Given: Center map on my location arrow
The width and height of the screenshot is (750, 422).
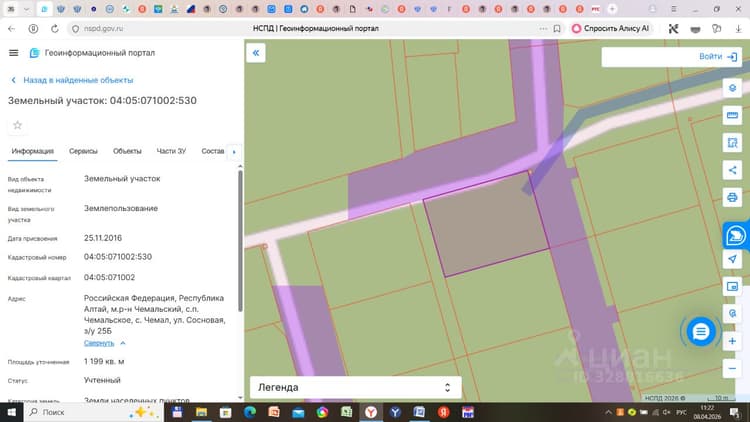Looking at the screenshot, I should (732, 259).
